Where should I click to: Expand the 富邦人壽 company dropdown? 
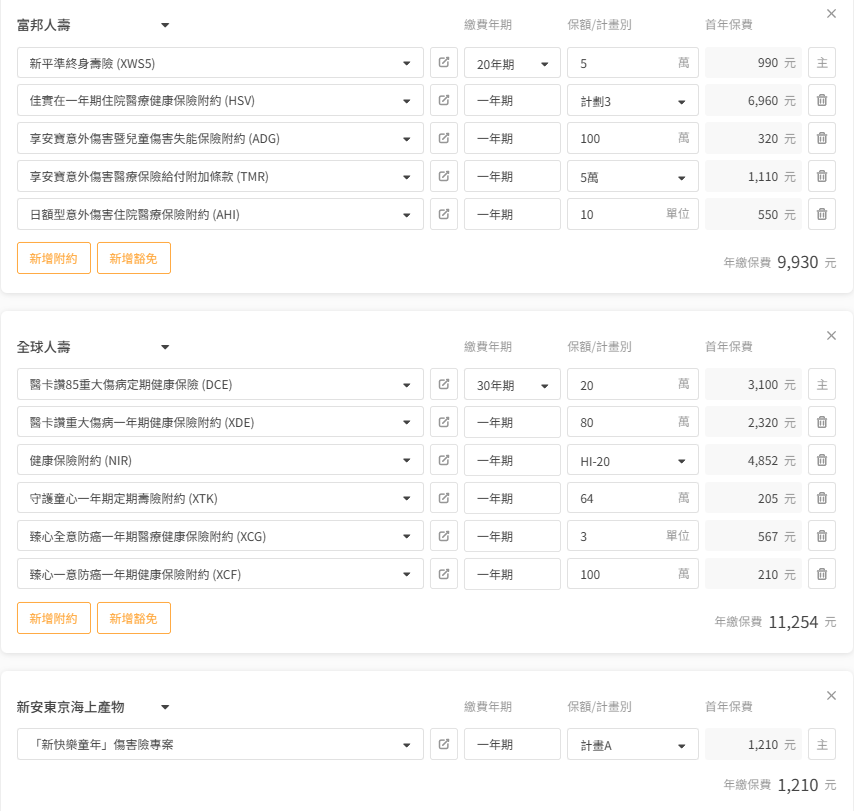[x=165, y=25]
